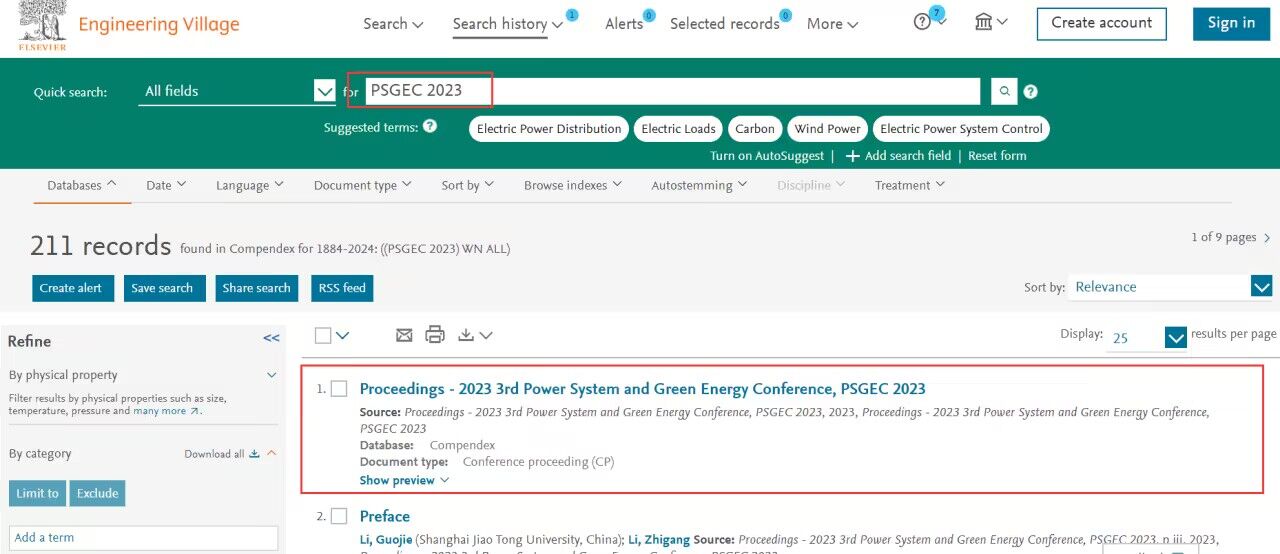
Task: Download all categories icon
Action: coord(254,453)
